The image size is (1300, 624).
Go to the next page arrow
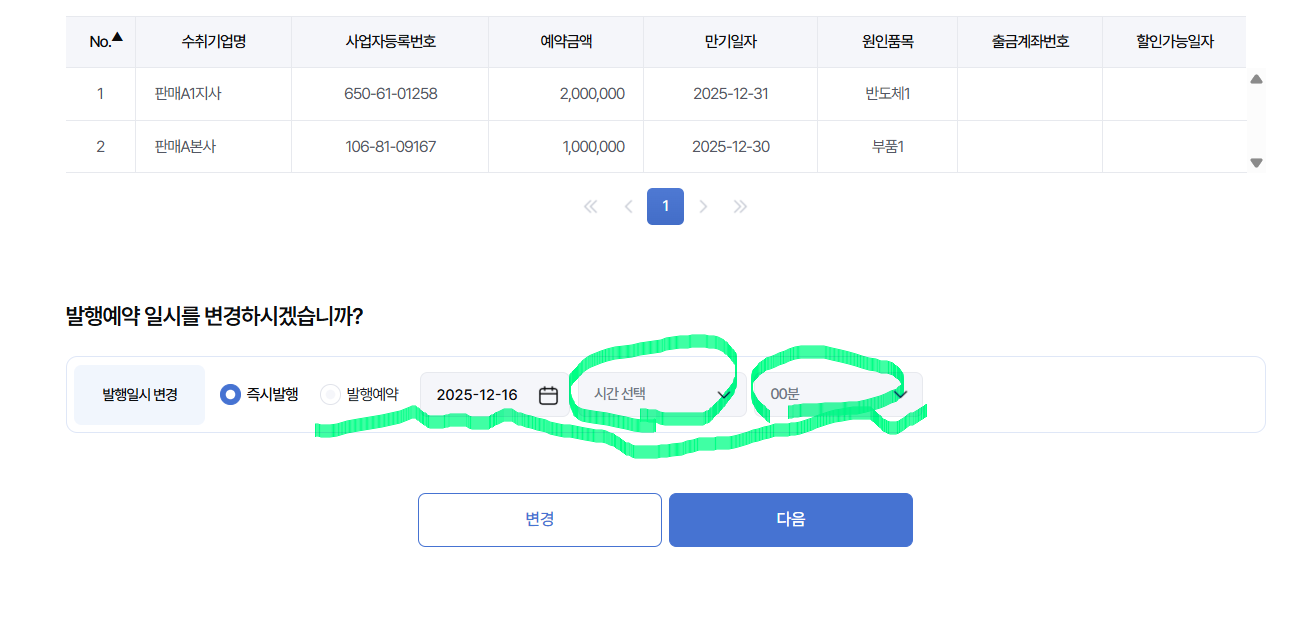pyautogui.click(x=703, y=207)
